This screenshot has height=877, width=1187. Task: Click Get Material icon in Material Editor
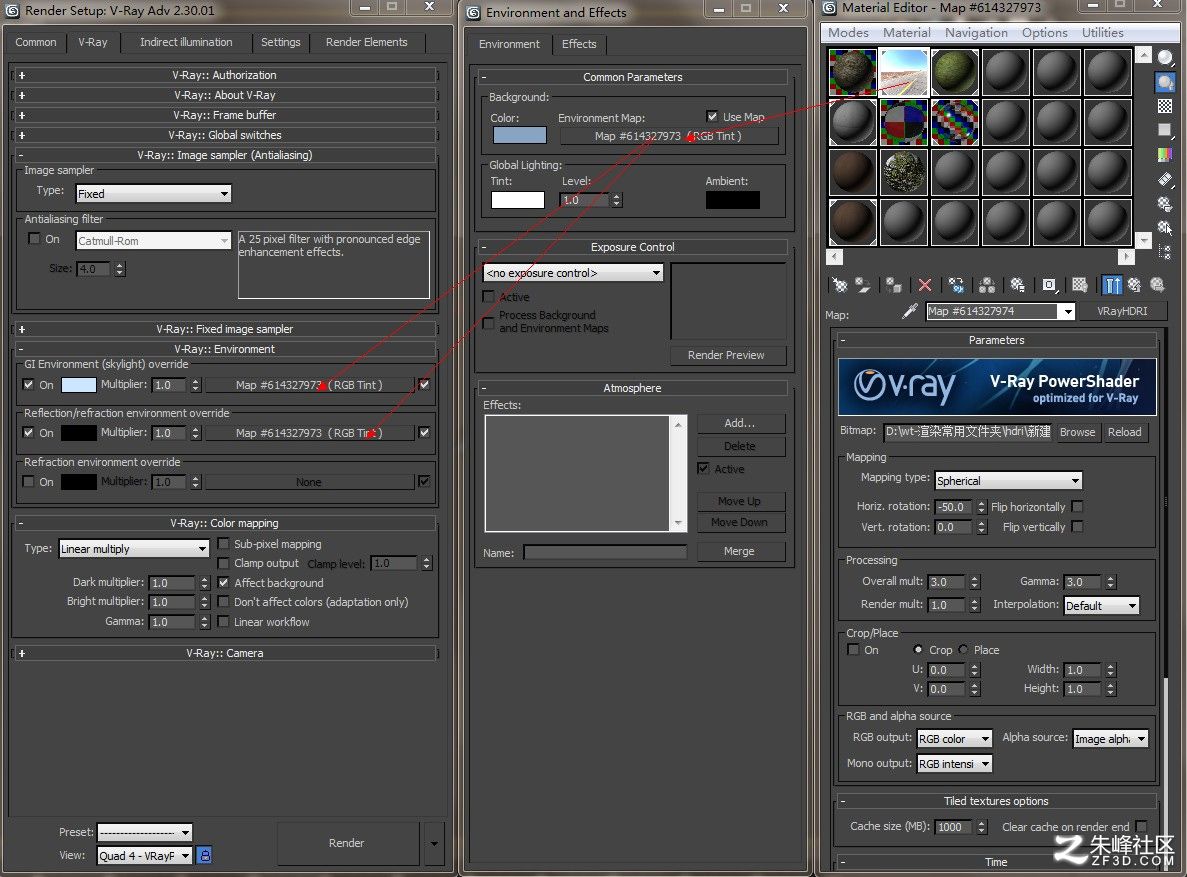click(840, 286)
